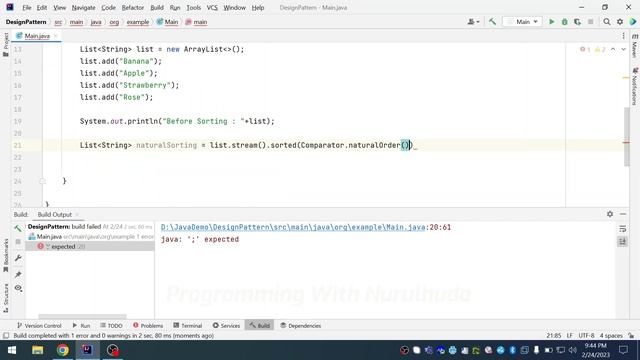This screenshot has width=640, height=360.
Task: Click the Main class breadcrumb
Action: 167,22
